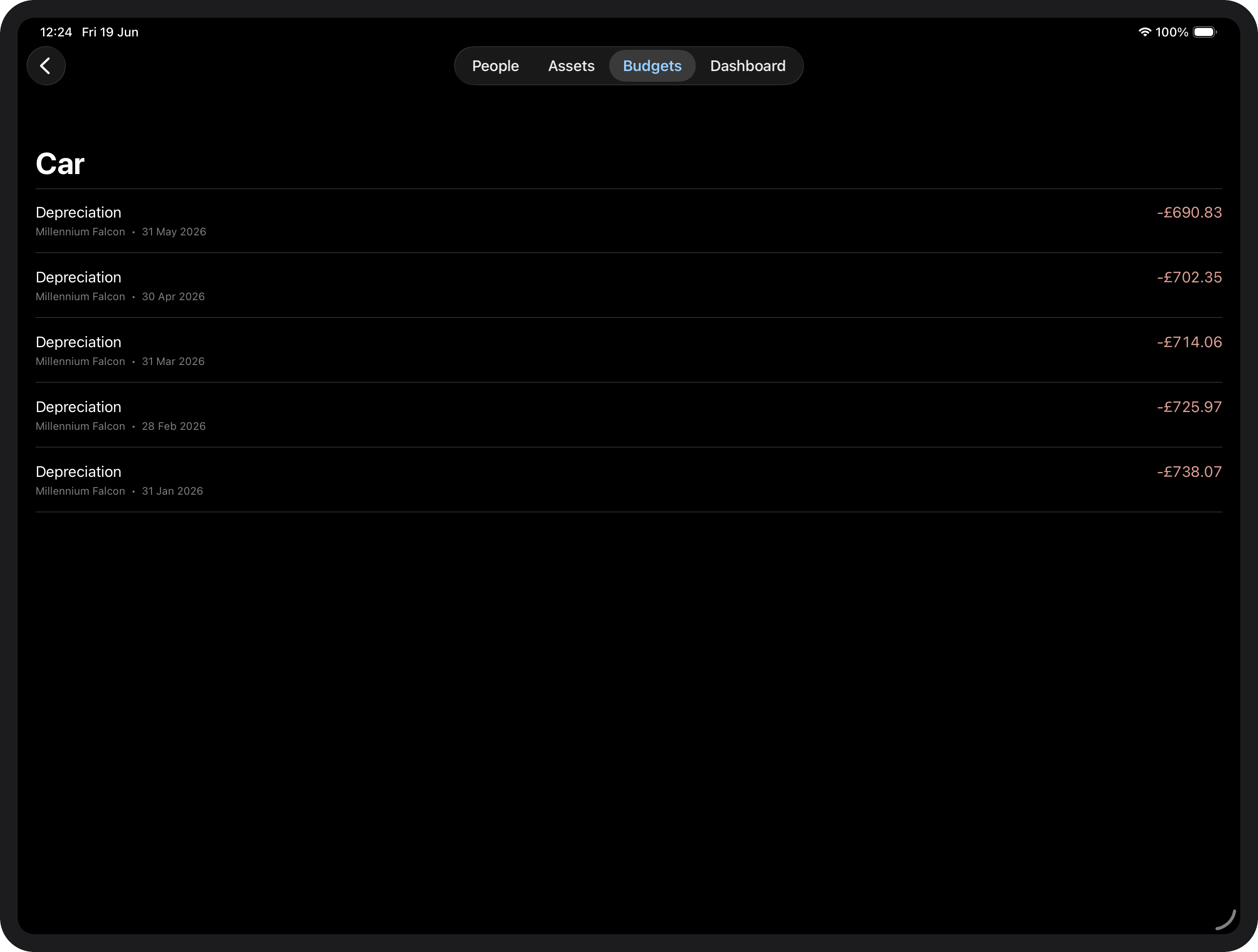Switch to the Assets tab
Image resolution: width=1258 pixels, height=952 pixels.
click(x=571, y=66)
